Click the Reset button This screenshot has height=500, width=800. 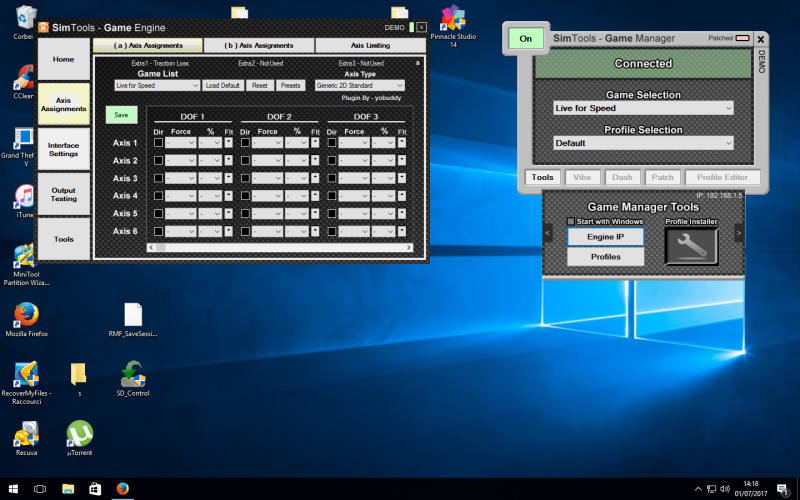(x=260, y=86)
